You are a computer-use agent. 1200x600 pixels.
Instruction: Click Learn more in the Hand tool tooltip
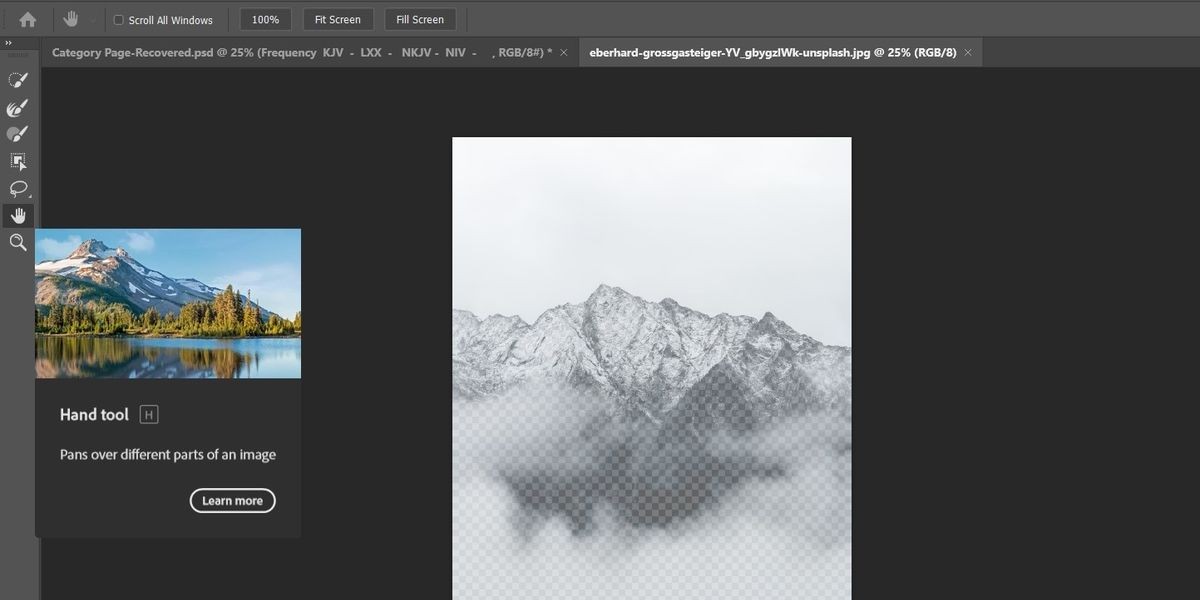[232, 501]
